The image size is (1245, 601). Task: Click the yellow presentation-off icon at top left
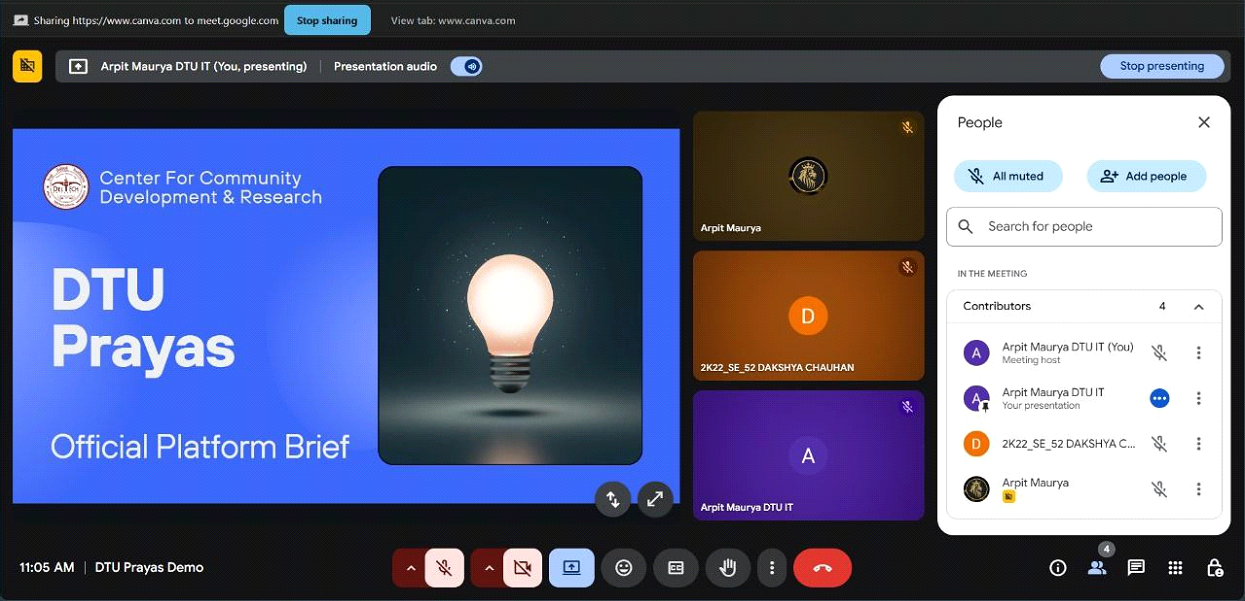click(x=27, y=66)
